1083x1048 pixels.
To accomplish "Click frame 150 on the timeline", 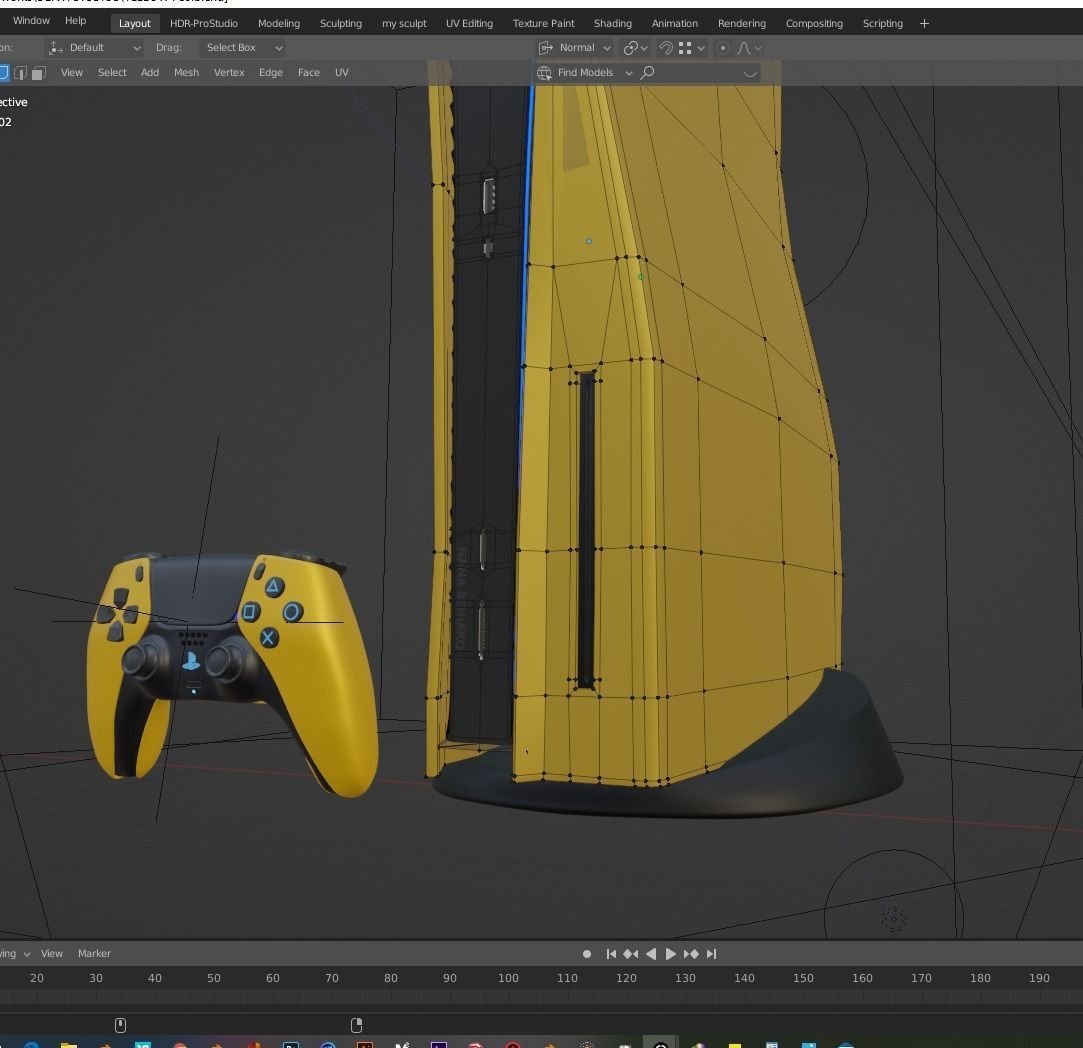I will click(x=803, y=978).
